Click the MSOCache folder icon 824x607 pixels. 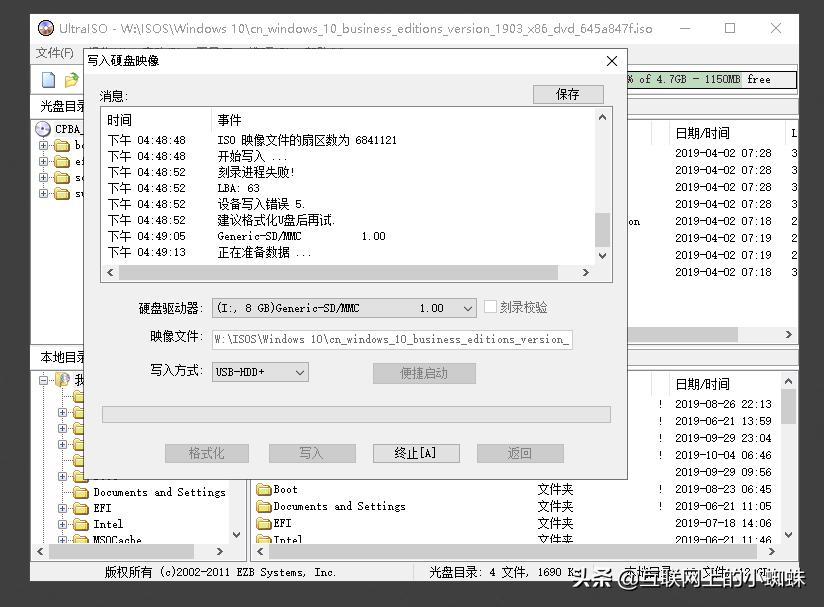tap(83, 540)
